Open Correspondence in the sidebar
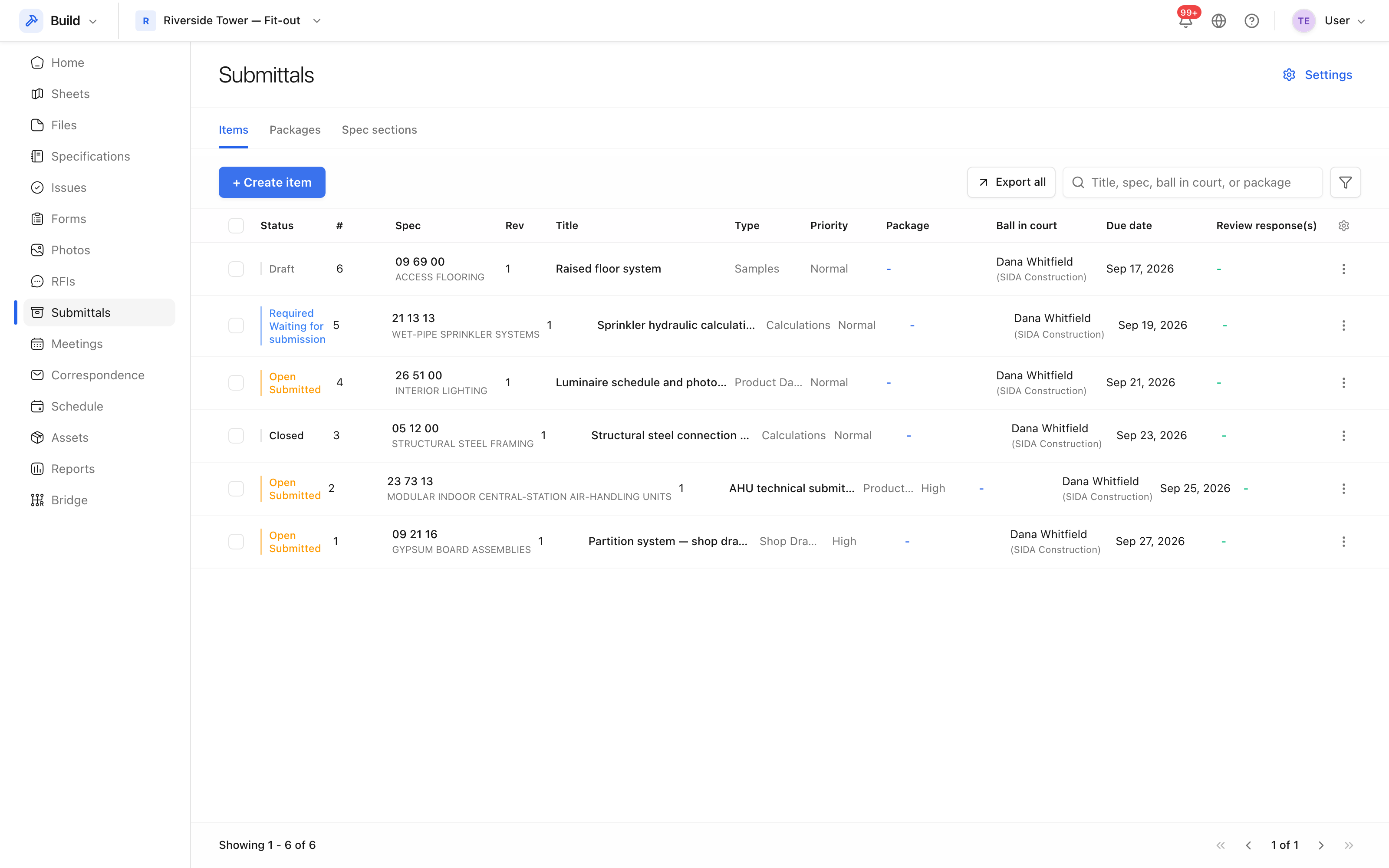1389x868 pixels. coord(99,375)
